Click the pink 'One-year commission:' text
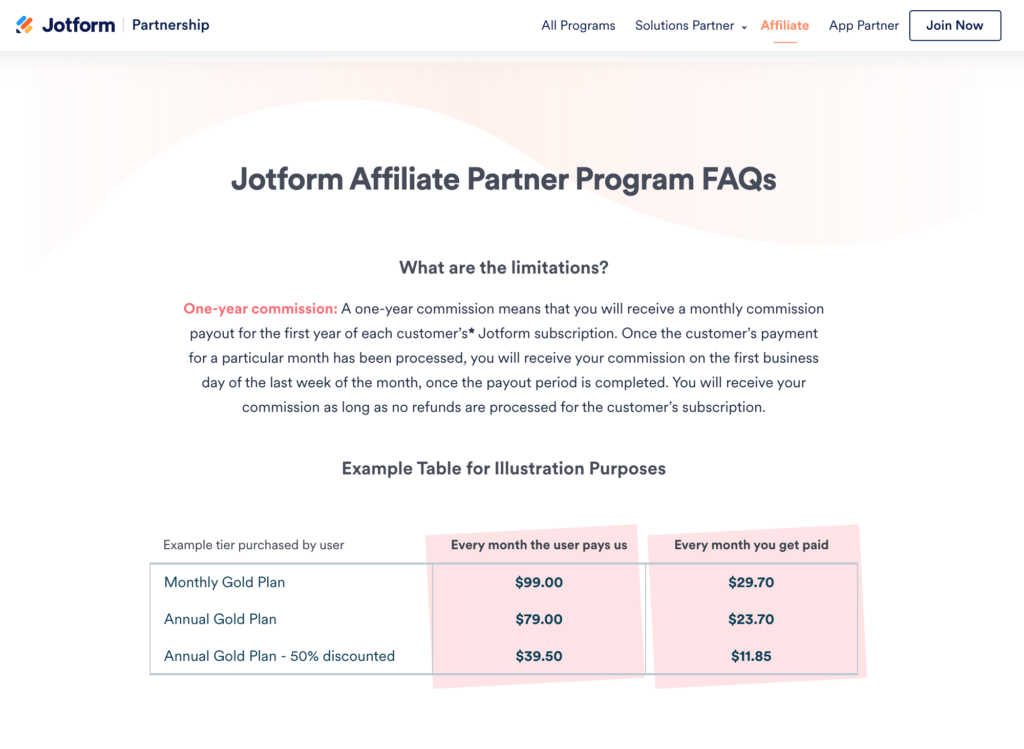The image size is (1024, 749). [260, 309]
